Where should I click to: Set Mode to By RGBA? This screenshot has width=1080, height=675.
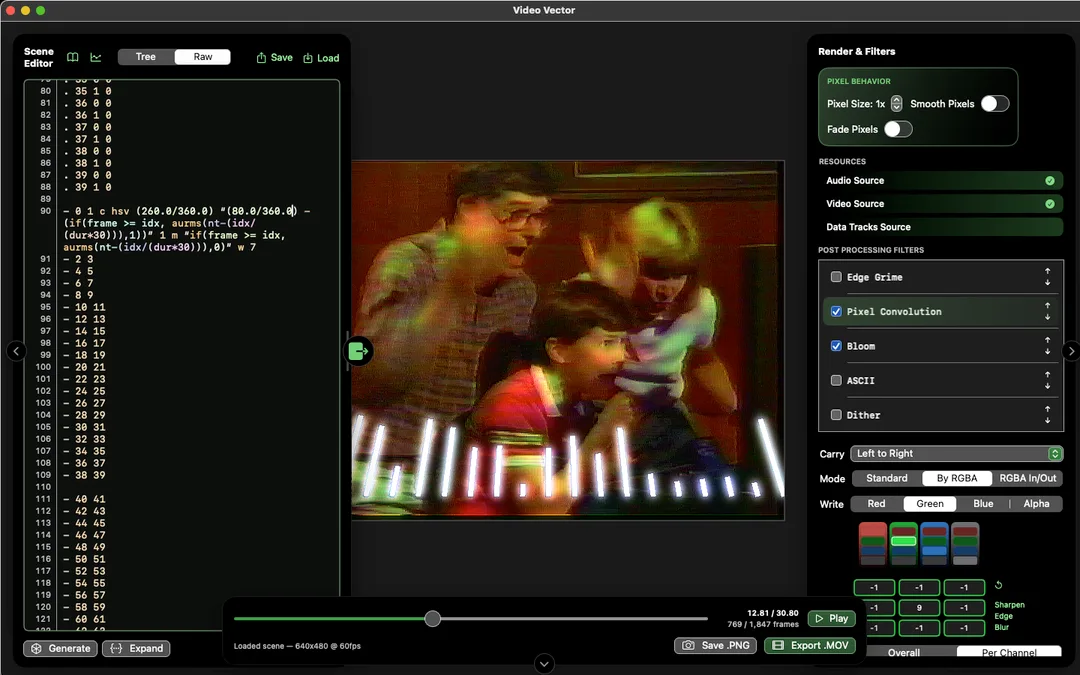[x=957, y=478]
